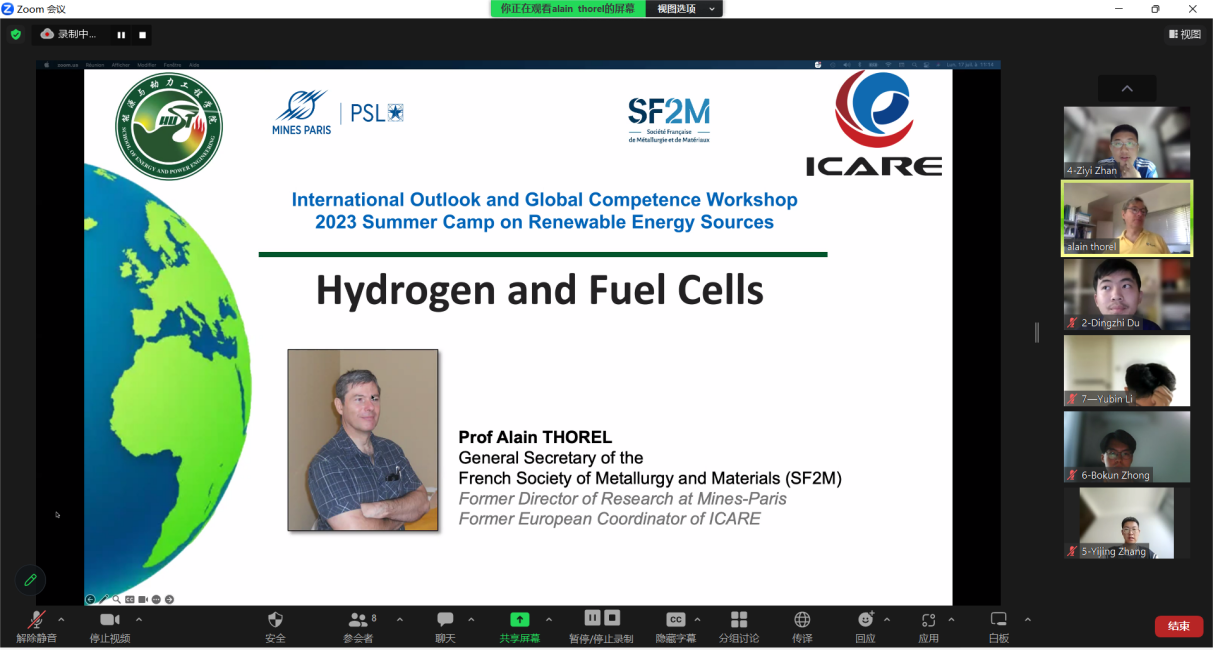Stop video with the camera button
Screen dimensions: 1213x650
pyautogui.click(x=110, y=621)
